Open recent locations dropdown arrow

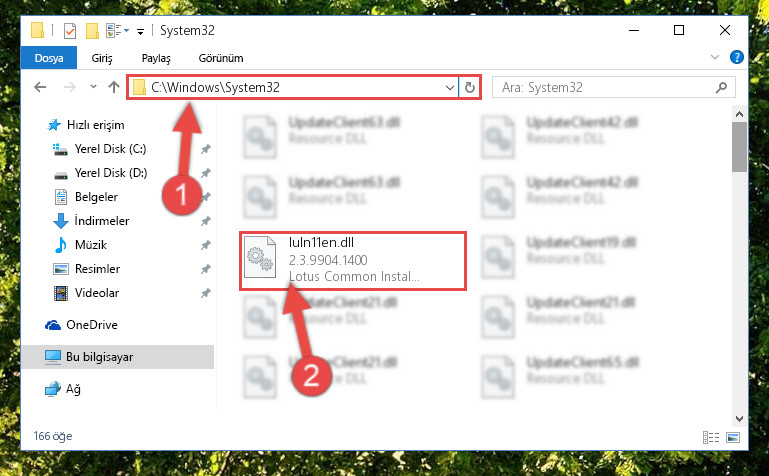[x=93, y=87]
